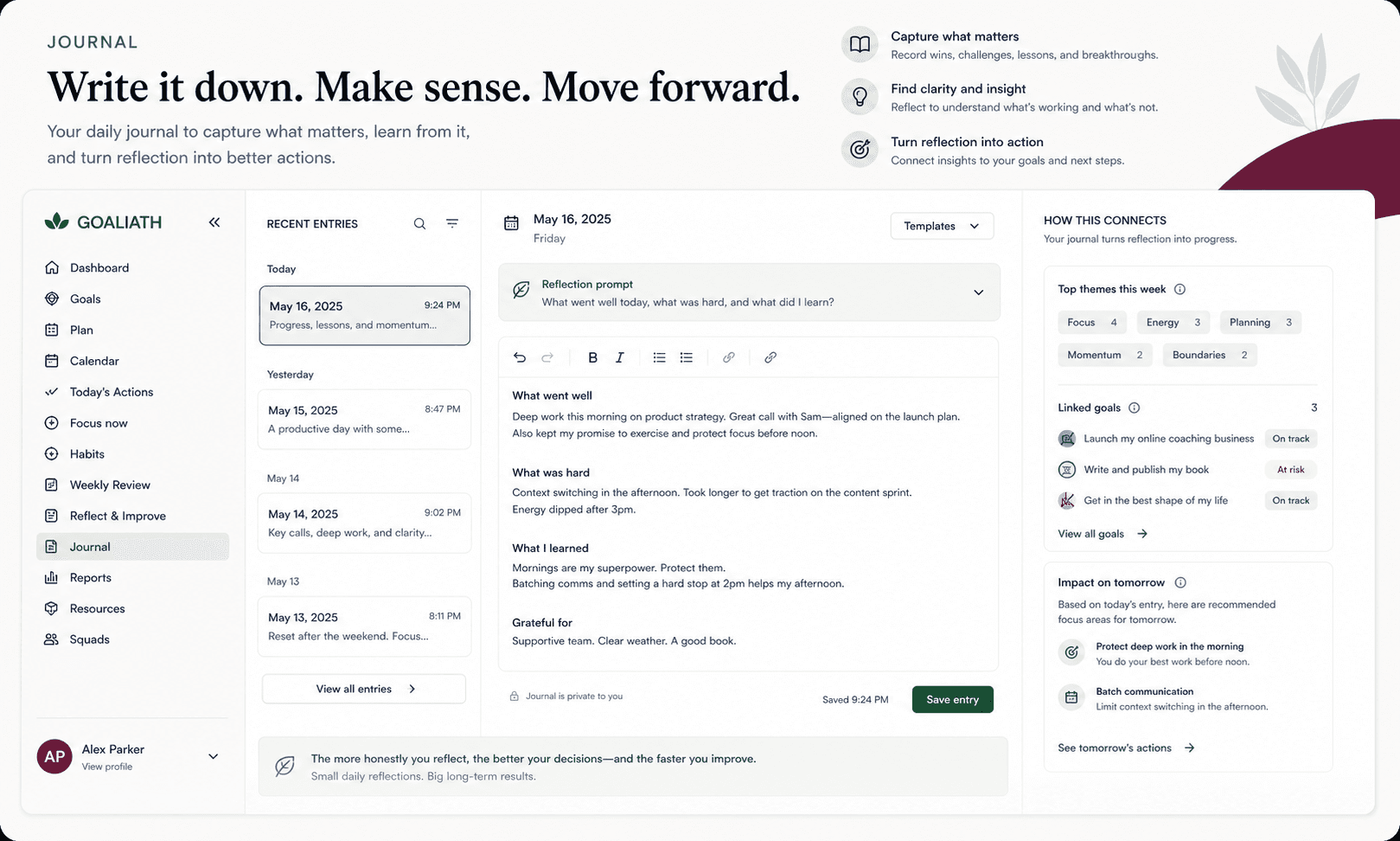Select the Momentum theme tag
This screenshot has height=841, width=1400.
(1105, 355)
